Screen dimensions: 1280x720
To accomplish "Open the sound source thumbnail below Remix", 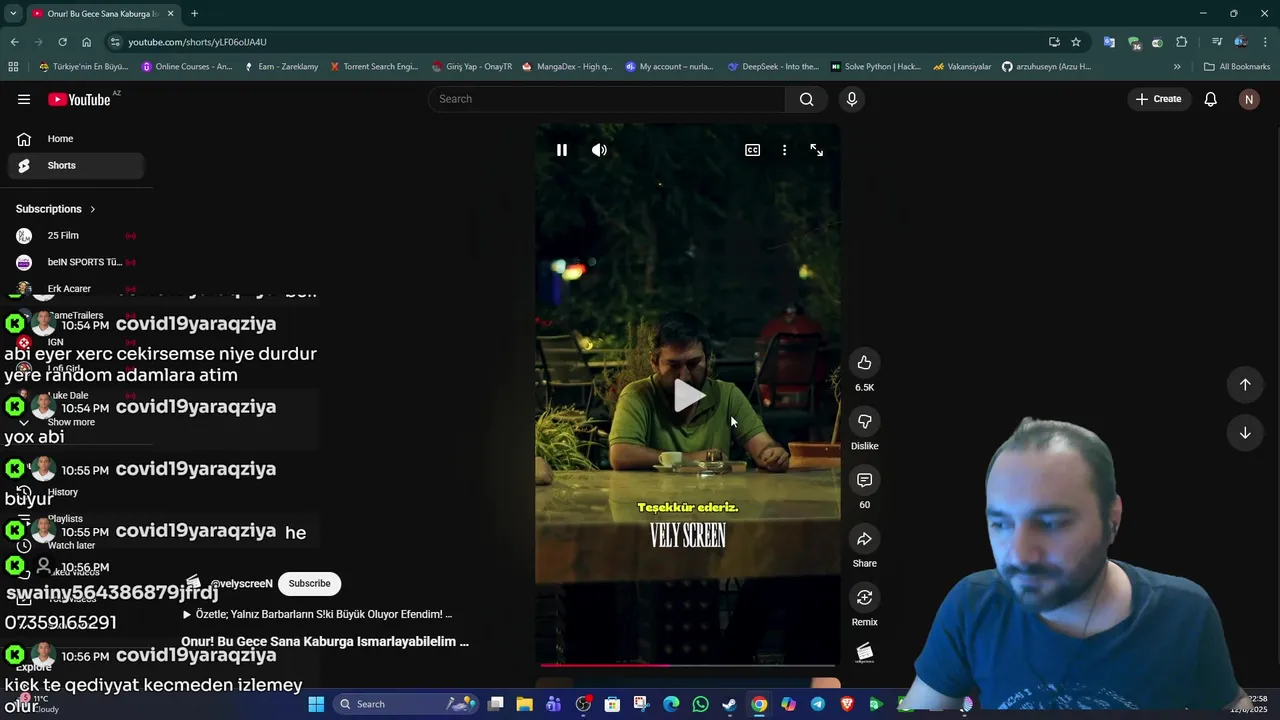I will coord(864,653).
